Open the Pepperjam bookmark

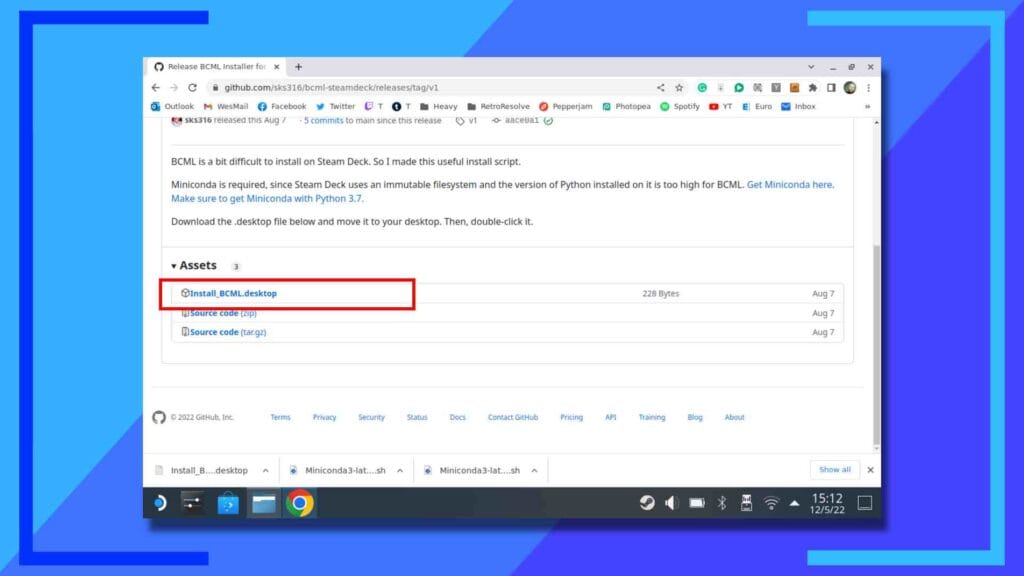[x=566, y=106]
